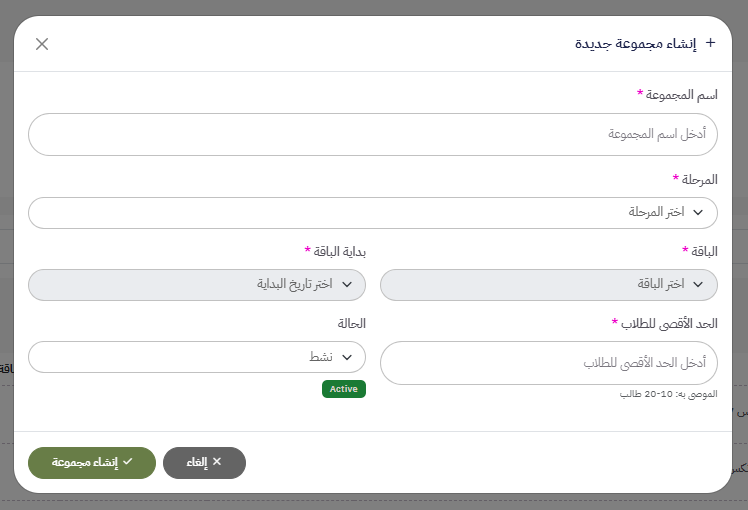The image size is (748, 510).
Task: Click the X icon inside the إلغاء button
Action: 217,462
